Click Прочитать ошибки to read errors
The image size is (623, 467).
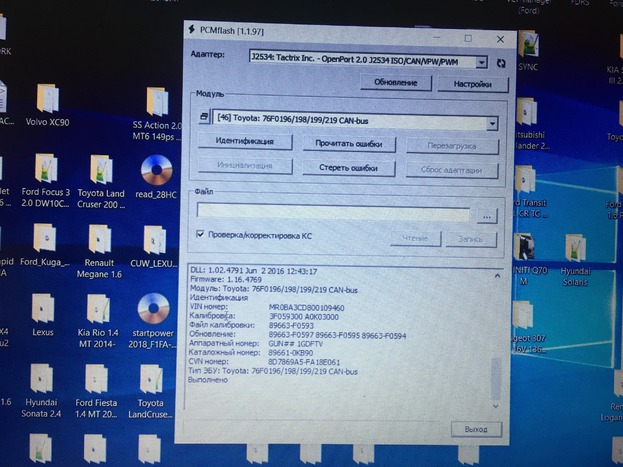[342, 144]
